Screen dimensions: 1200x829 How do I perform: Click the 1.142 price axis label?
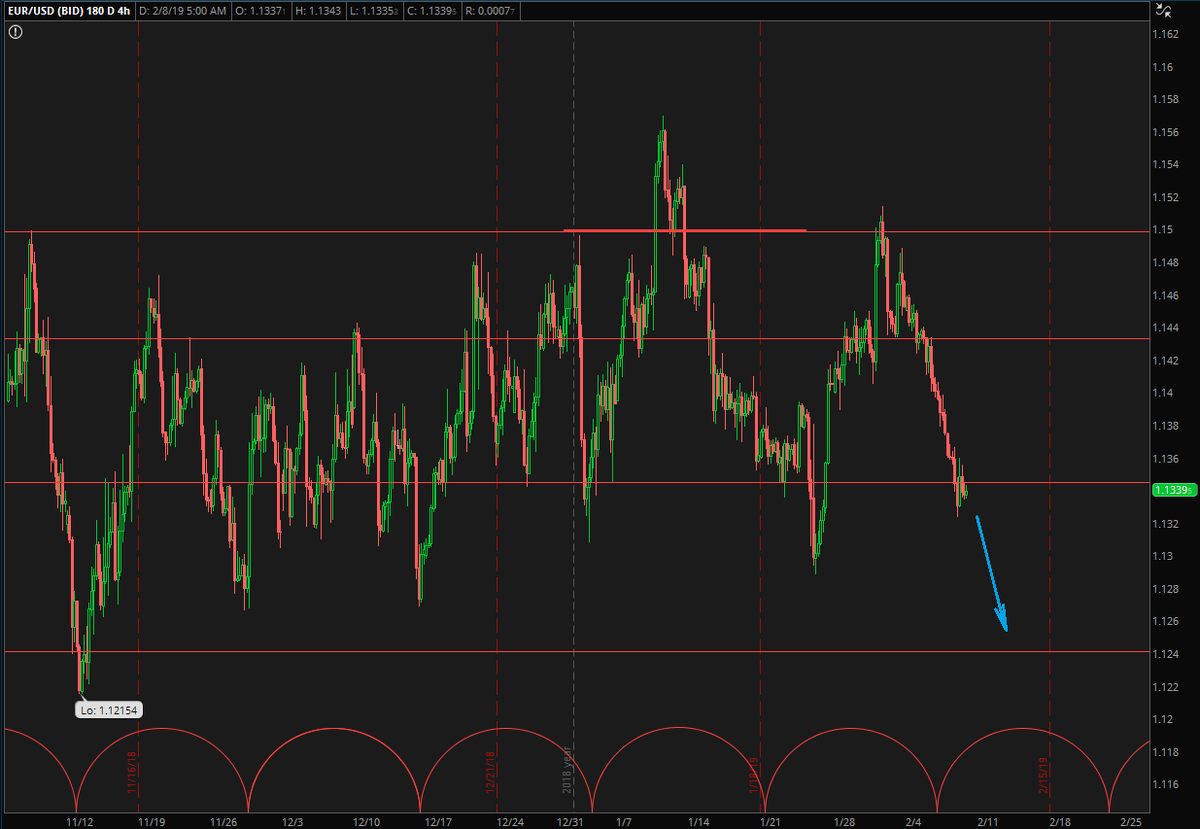pos(1165,361)
